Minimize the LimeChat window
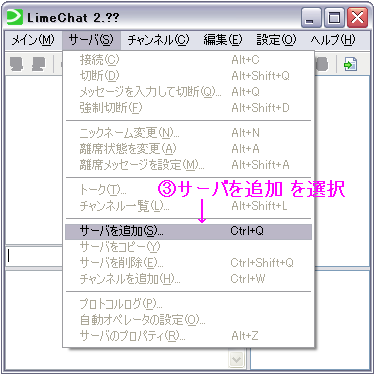 pyautogui.click(x=311, y=17)
